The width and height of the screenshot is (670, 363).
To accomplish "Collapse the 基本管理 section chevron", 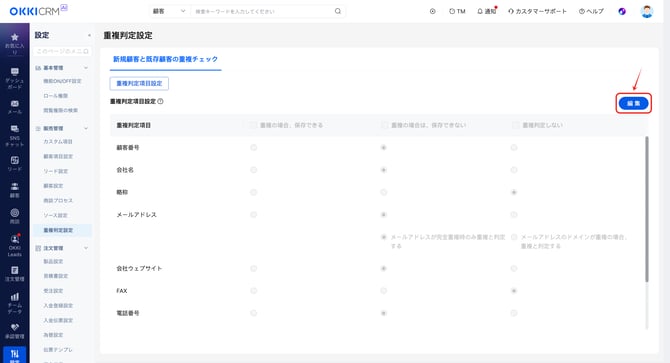I will [x=86, y=68].
